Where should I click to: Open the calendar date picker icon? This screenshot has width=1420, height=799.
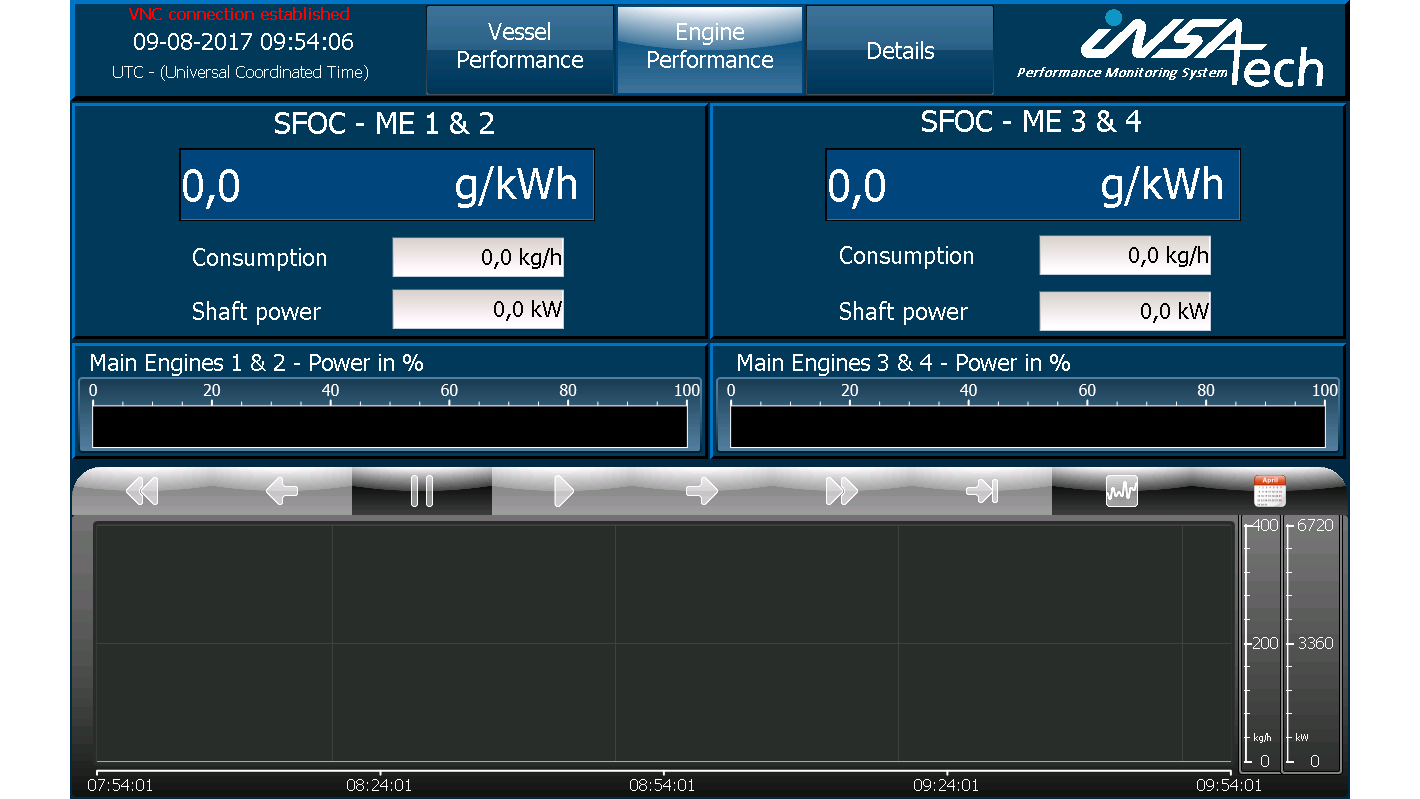[1268, 490]
